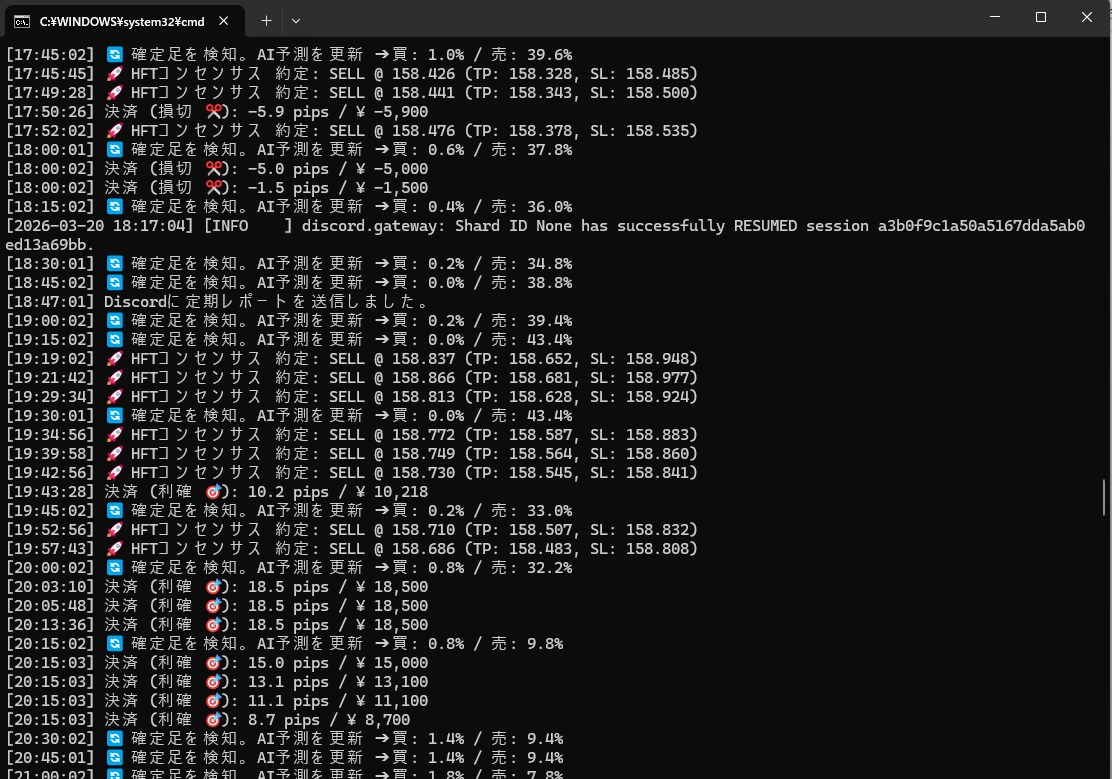Image resolution: width=1112 pixels, height=779 pixels.
Task: Click the refresh emoji in the 18:15:02 line
Action: tap(114, 206)
